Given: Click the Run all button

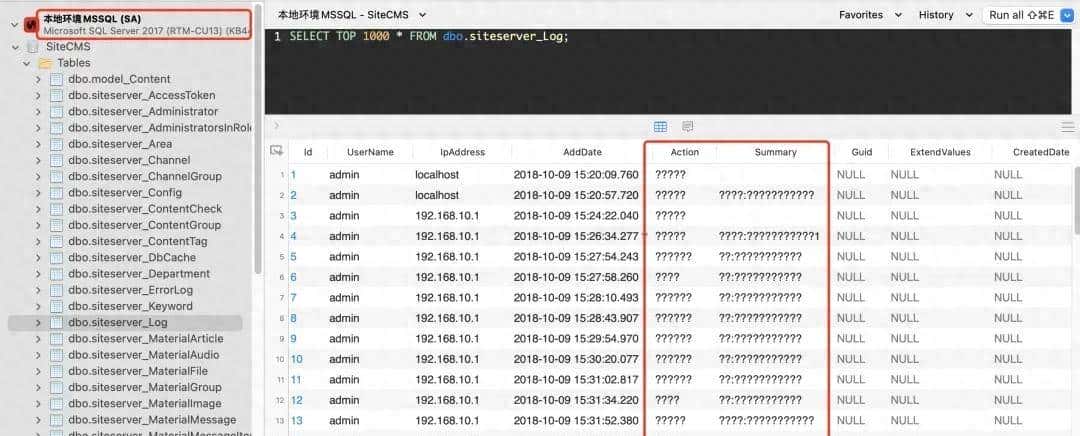Looking at the screenshot, I should [1021, 14].
